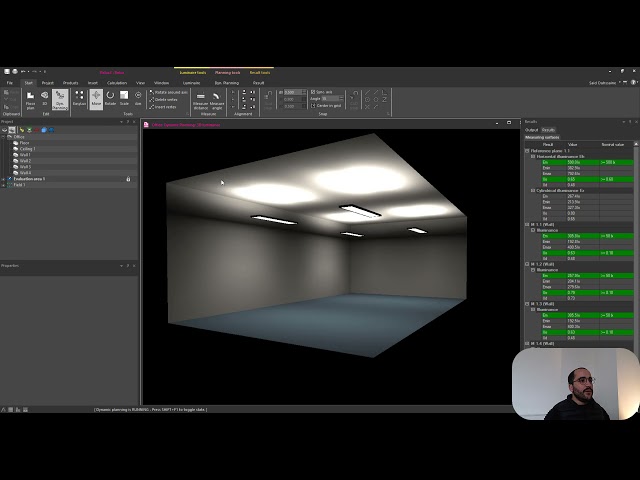Open the Insert ribbon tab
Image resolution: width=640 pixels, height=480 pixels.
point(93,83)
